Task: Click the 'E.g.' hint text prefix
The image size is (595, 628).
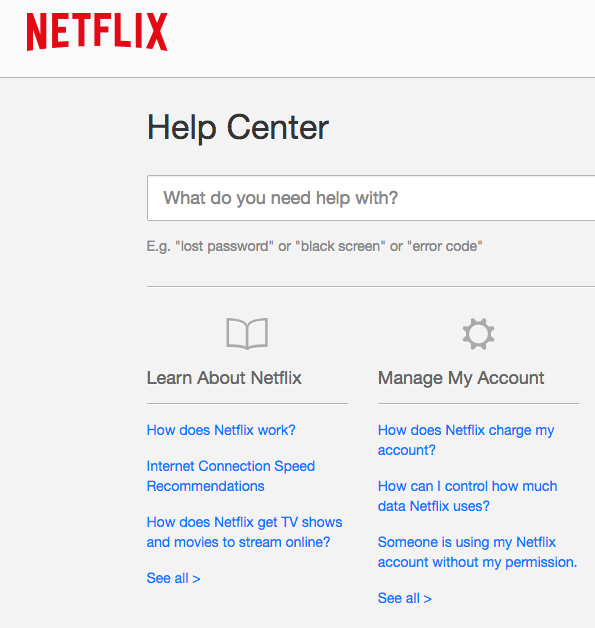Action: (x=159, y=246)
